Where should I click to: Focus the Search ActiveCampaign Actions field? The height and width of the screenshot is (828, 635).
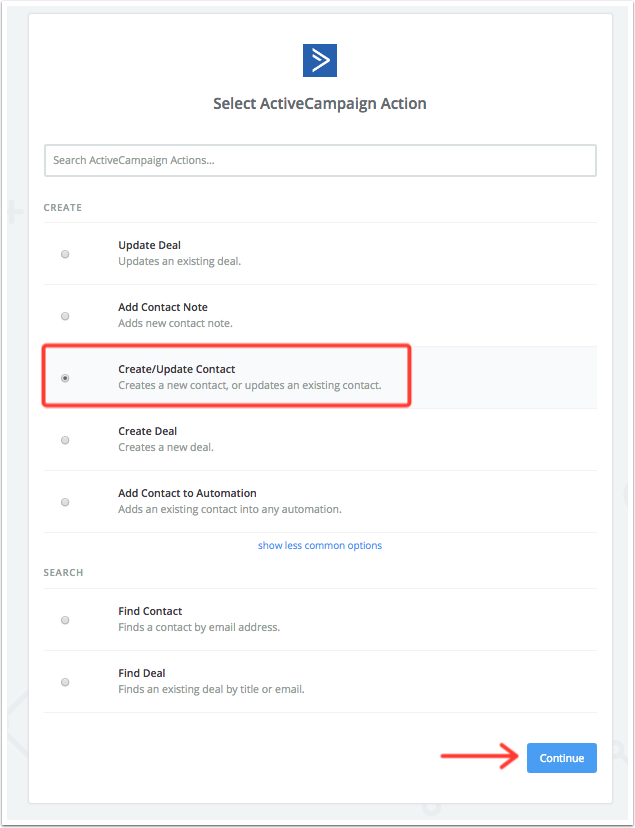click(320, 160)
